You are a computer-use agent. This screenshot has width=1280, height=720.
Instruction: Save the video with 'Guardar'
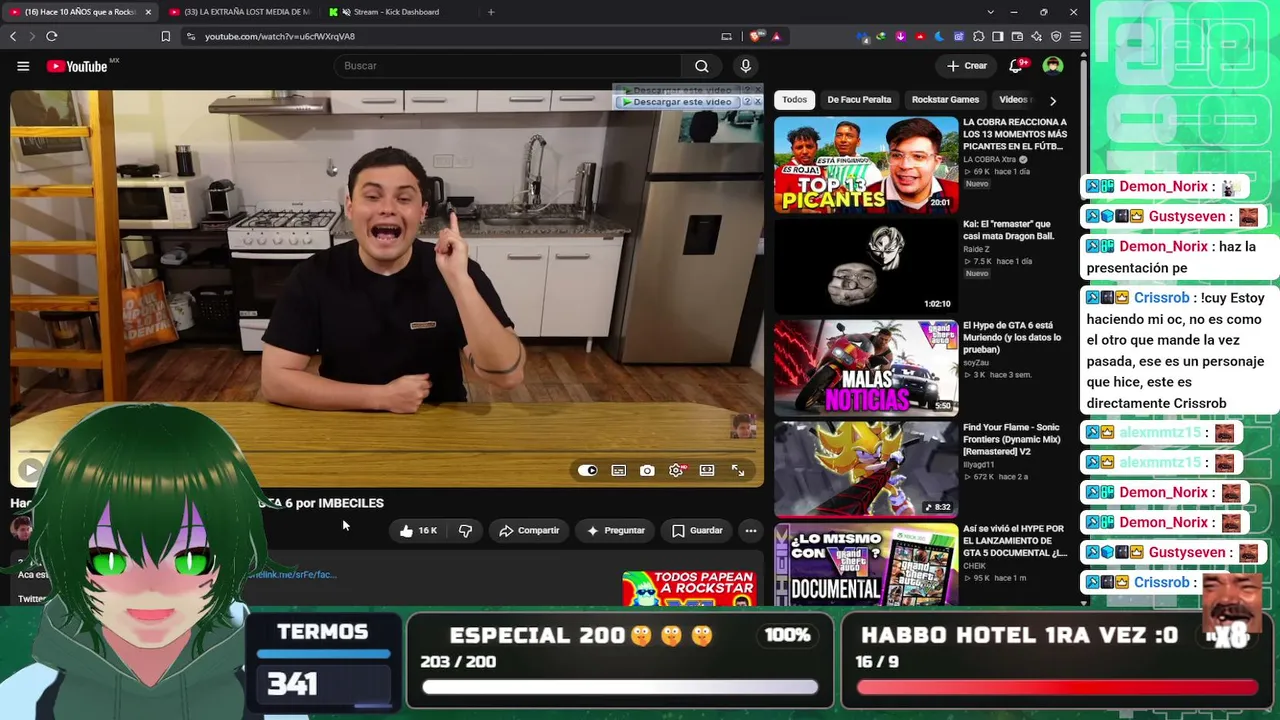697,531
